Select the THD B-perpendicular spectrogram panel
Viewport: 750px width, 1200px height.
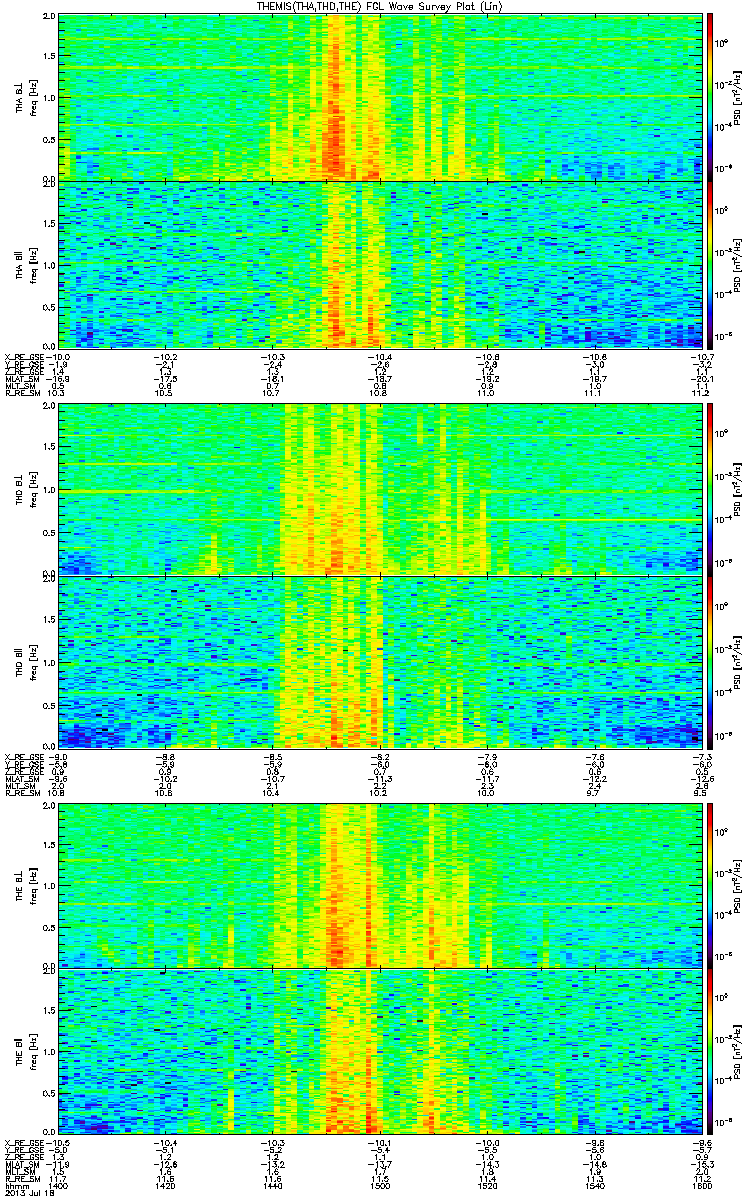(x=380, y=488)
